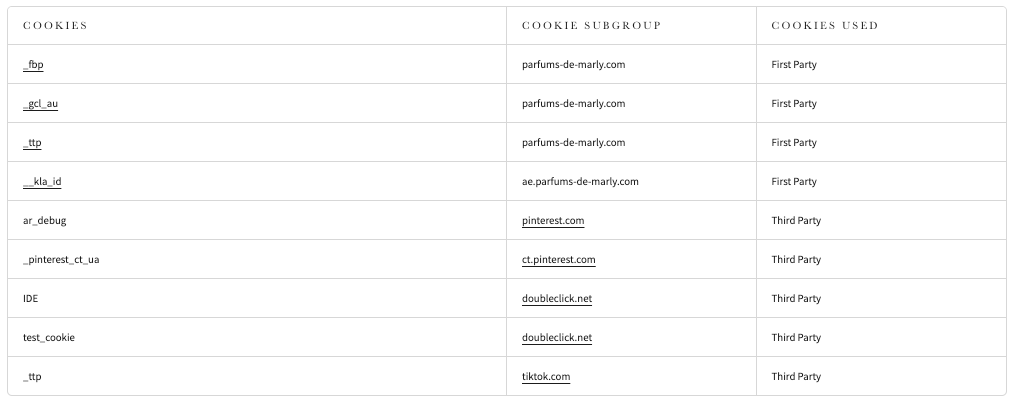
Task: Open the ct.pinterest.com subgroup link
Action: point(558,260)
